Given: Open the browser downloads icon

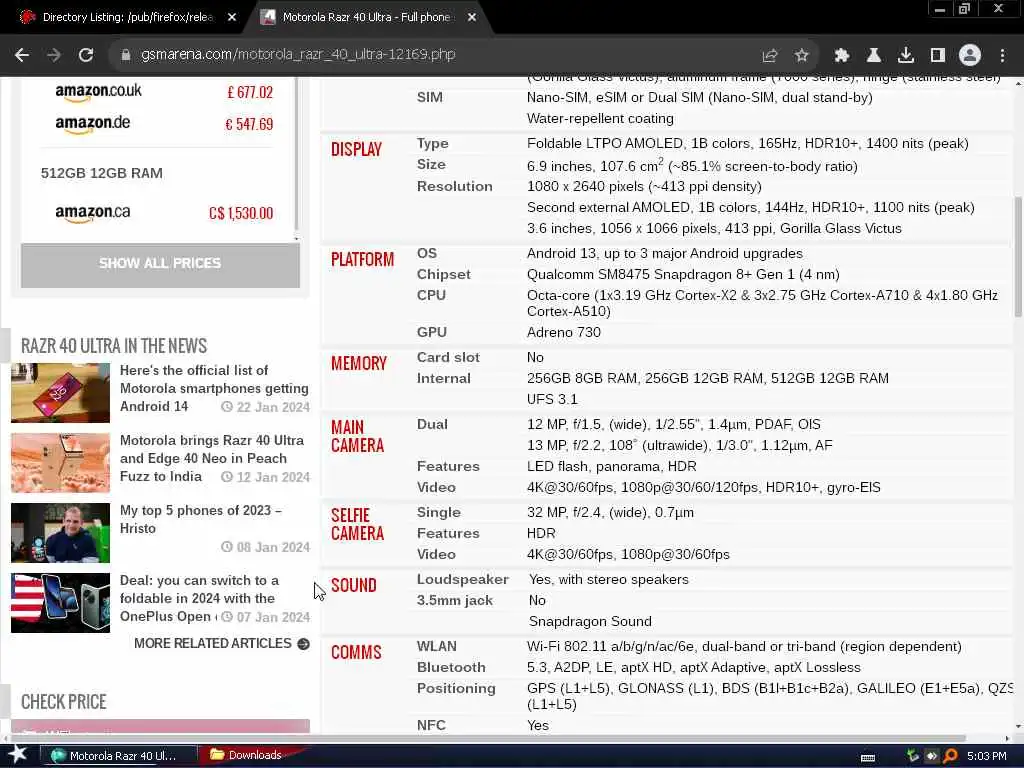Looking at the screenshot, I should (906, 56).
